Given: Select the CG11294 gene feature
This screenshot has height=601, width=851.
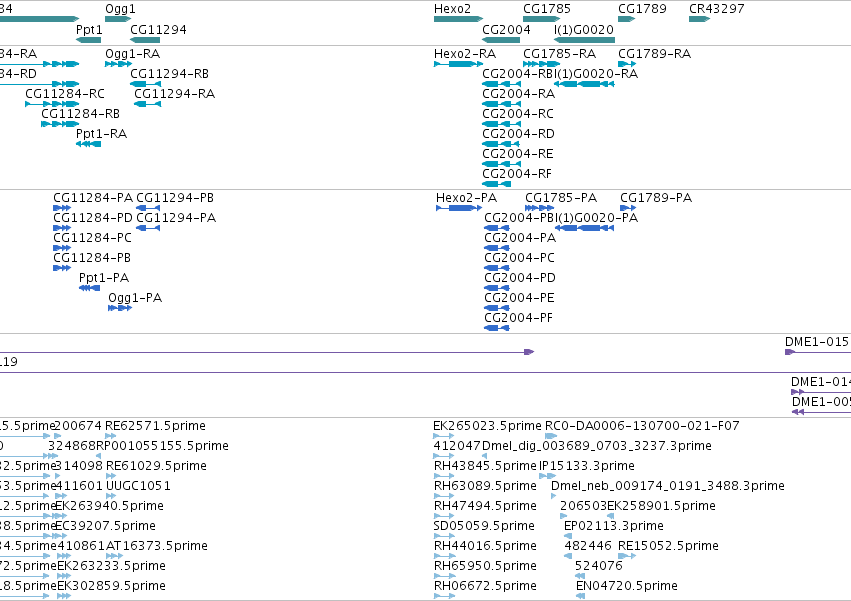Looking at the screenshot, I should click(145, 40).
